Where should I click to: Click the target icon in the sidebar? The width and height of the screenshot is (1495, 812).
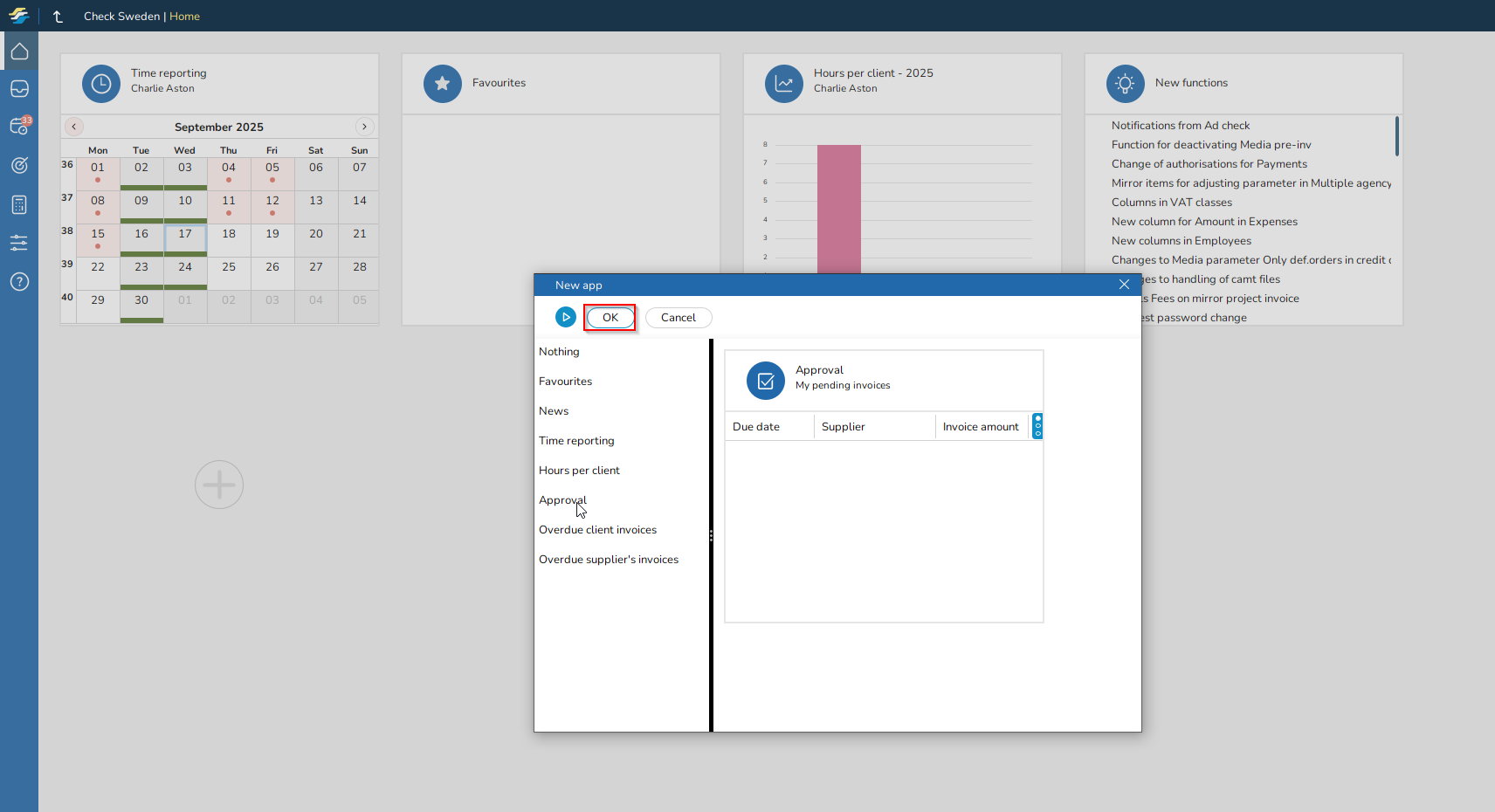pyautogui.click(x=19, y=165)
